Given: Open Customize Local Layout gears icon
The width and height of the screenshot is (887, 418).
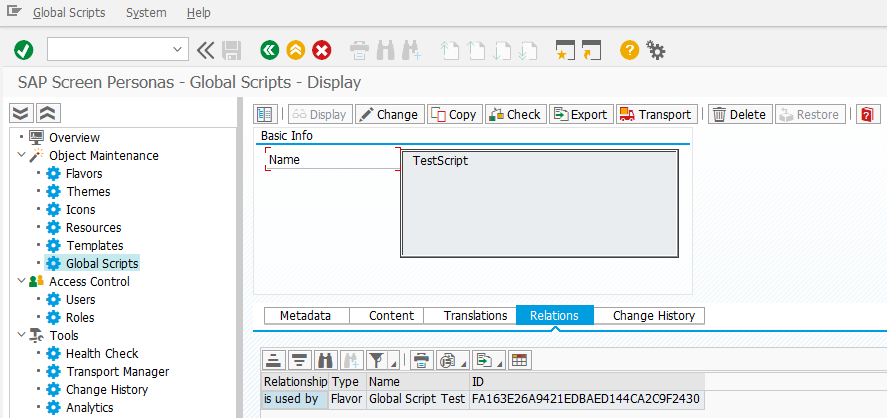Looking at the screenshot, I should [x=656, y=50].
